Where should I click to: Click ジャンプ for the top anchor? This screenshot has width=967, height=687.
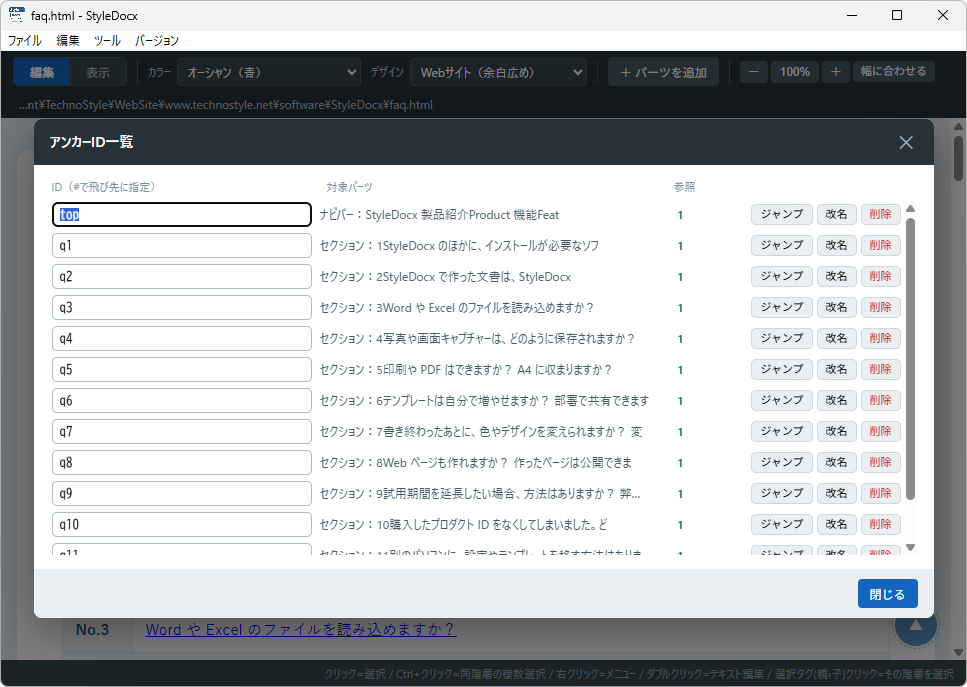[x=781, y=214]
